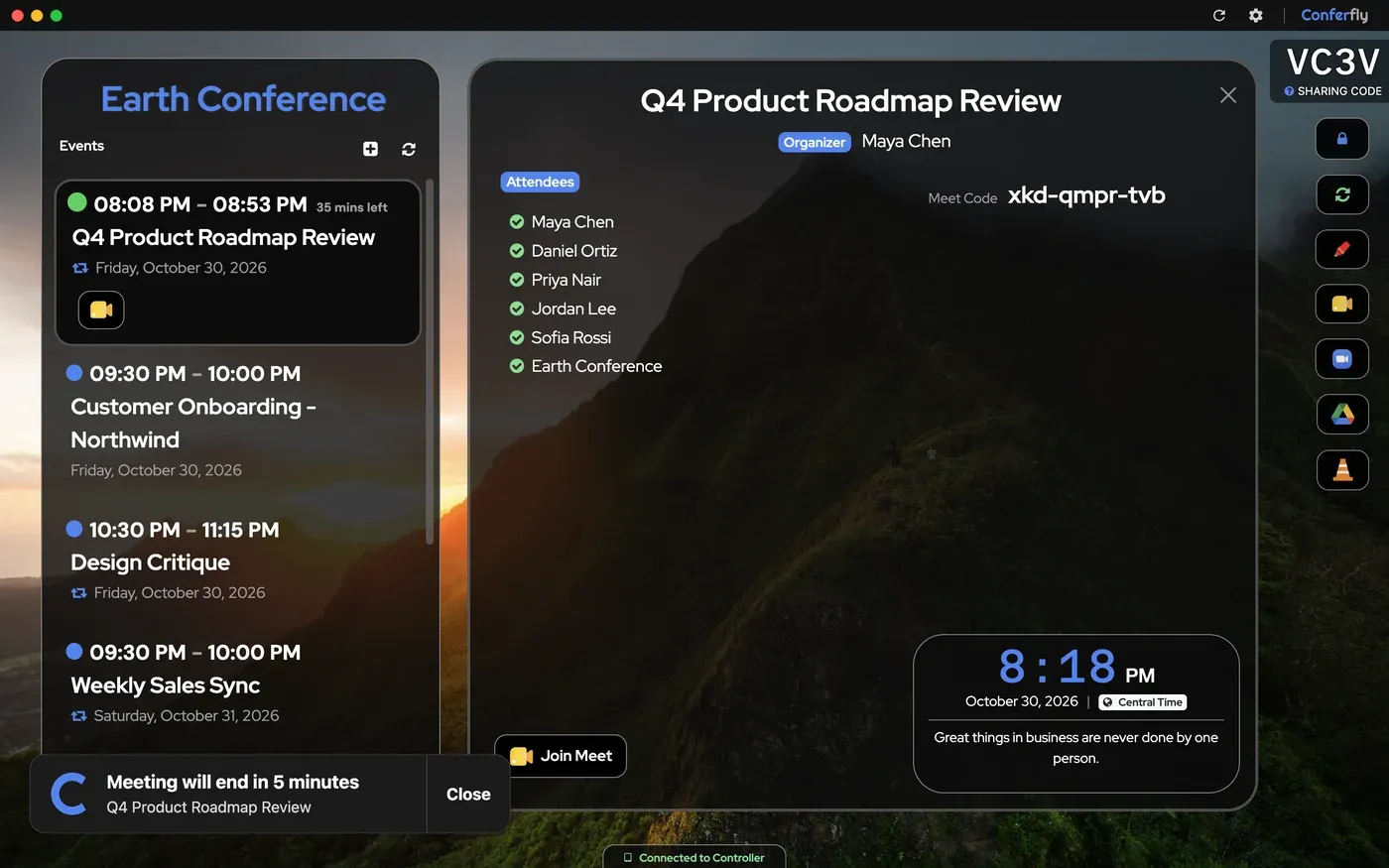Screen dimensions: 1389x868
Task: Open the VLC cone icon in sidebar
Action: click(x=1342, y=469)
